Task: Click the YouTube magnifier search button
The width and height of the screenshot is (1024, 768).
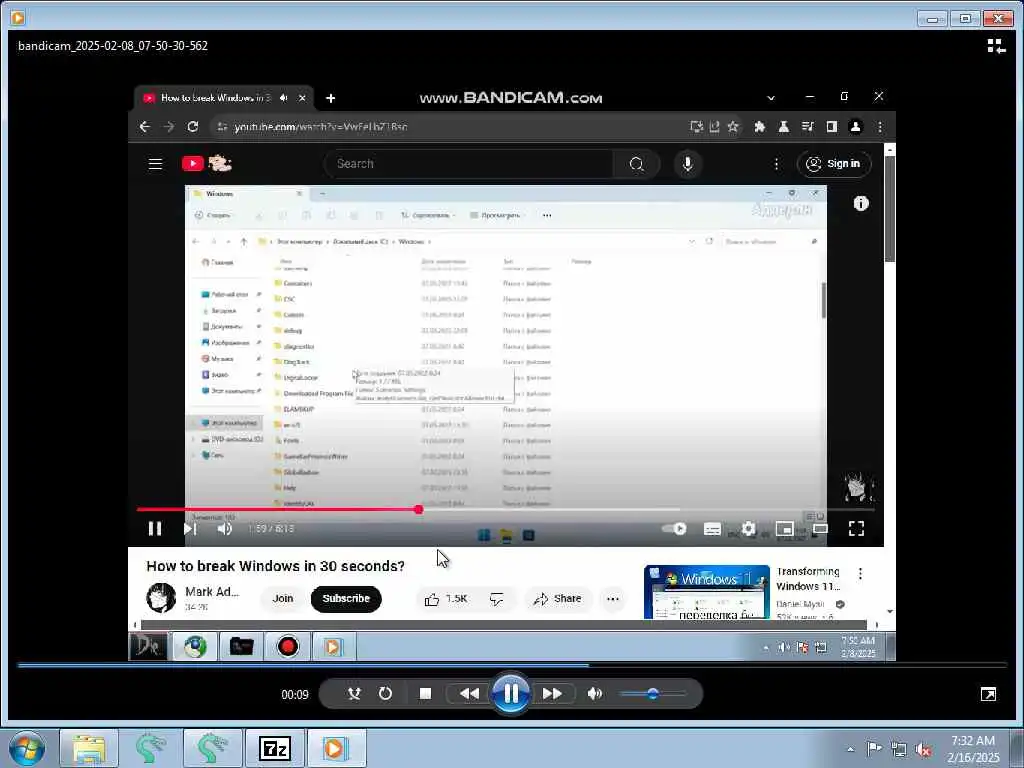Action: pyautogui.click(x=637, y=164)
